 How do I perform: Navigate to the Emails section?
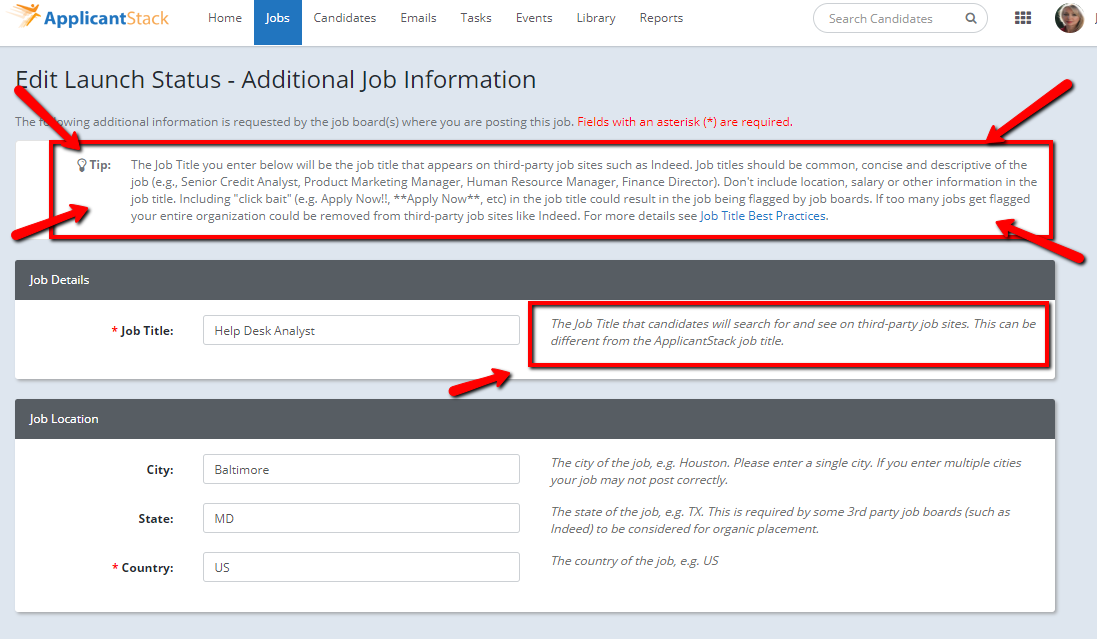[418, 18]
